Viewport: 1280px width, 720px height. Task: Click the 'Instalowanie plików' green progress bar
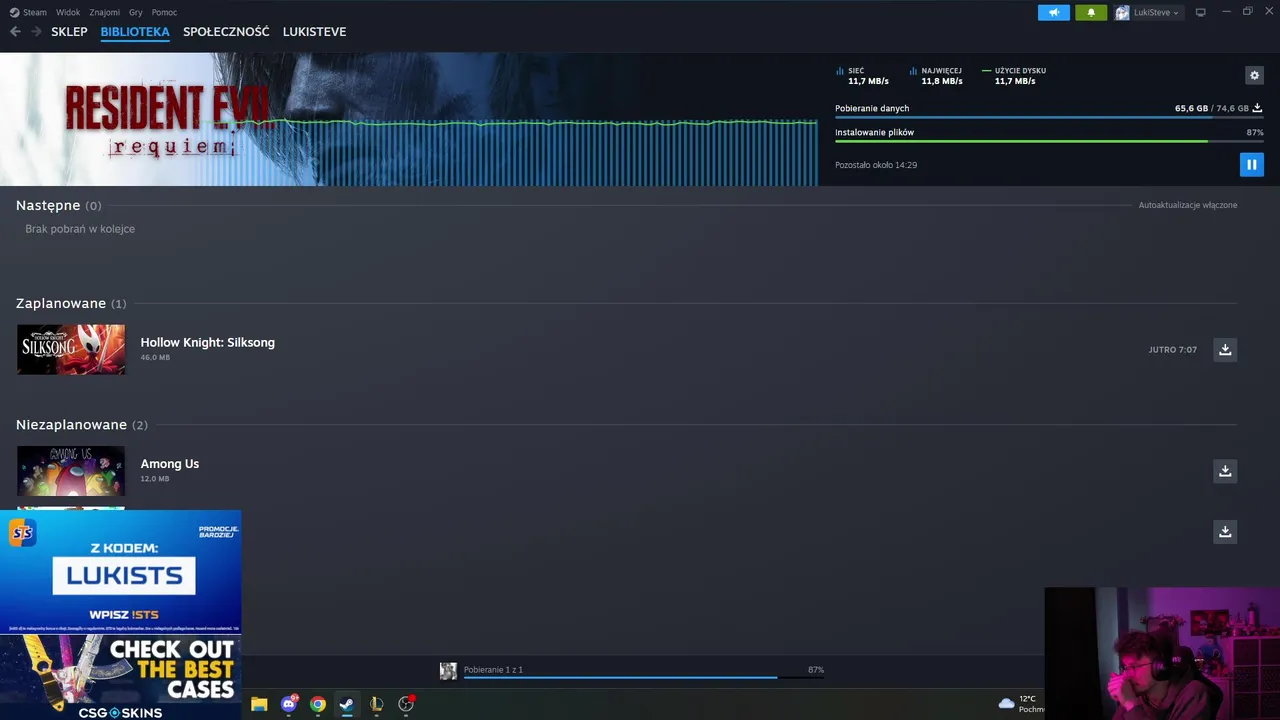(x=1049, y=141)
